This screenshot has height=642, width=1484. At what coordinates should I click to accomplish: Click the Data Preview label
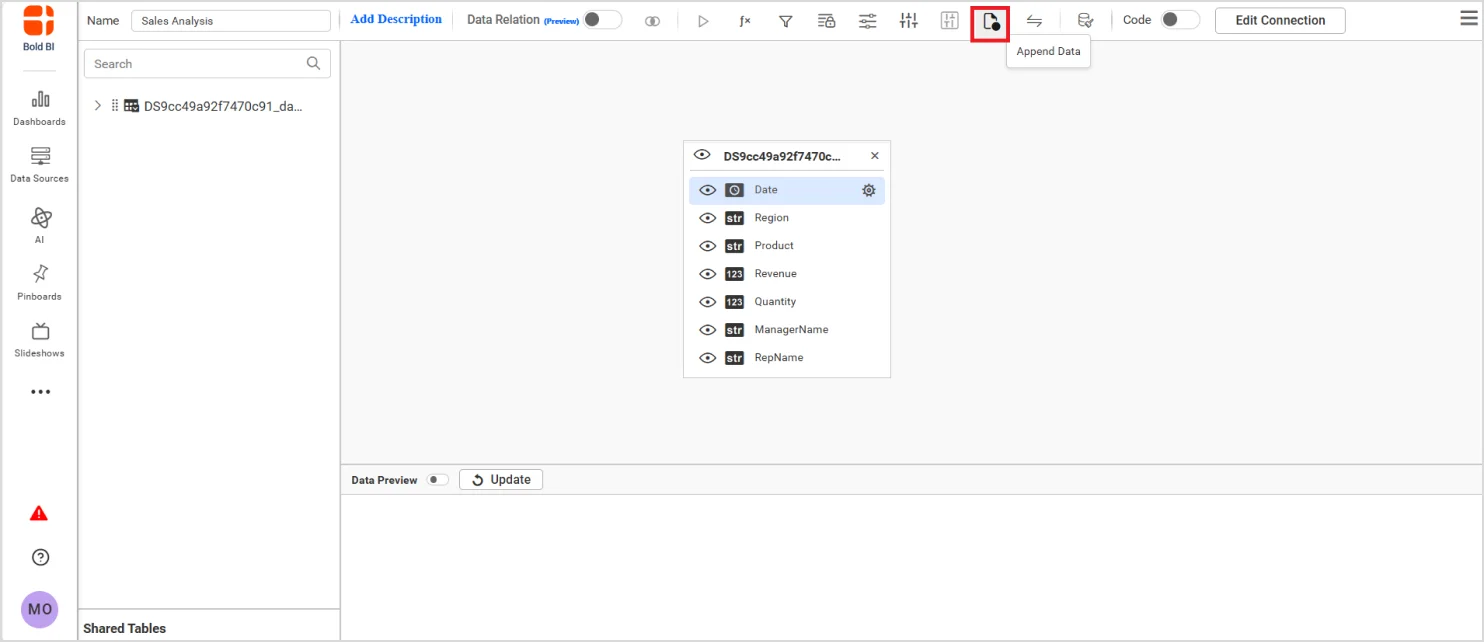click(x=384, y=480)
